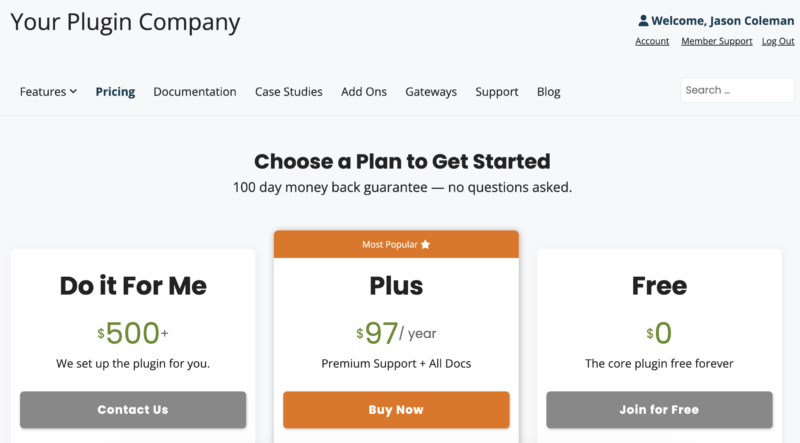
Task: Open Member Support link
Action: point(717,41)
